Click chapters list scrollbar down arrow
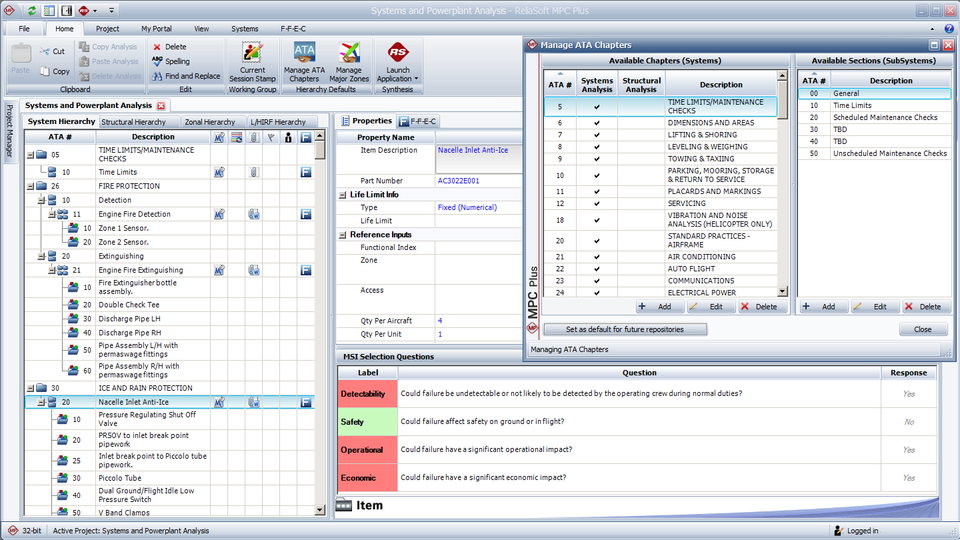This screenshot has width=960, height=540. [x=782, y=292]
